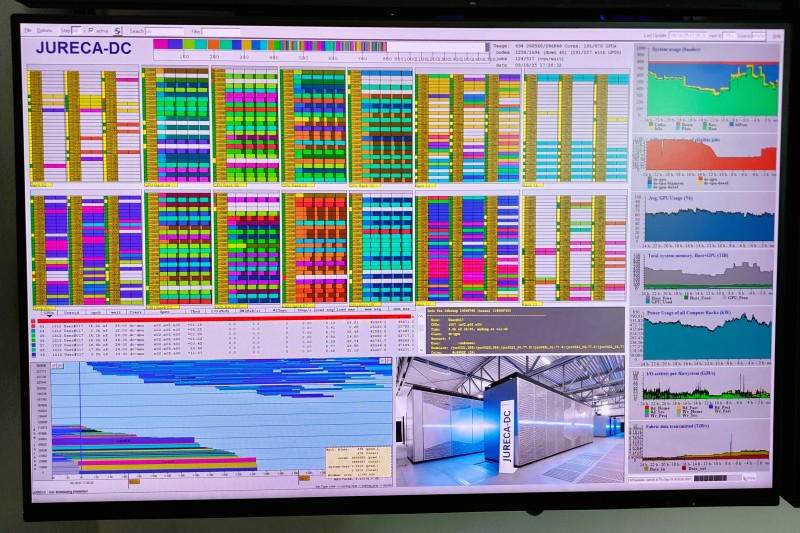
Task: Open the Avg. GPU Usage graph
Action: coord(710,223)
